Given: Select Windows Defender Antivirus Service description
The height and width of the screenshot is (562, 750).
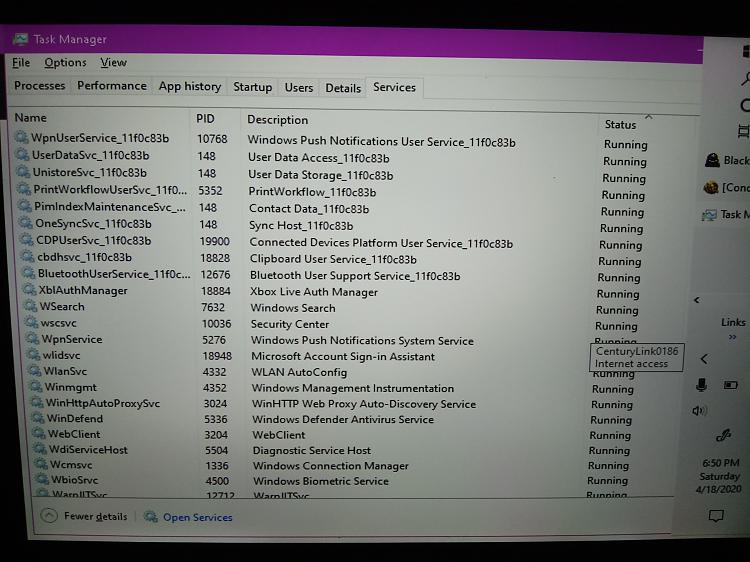Looking at the screenshot, I should [343, 419].
